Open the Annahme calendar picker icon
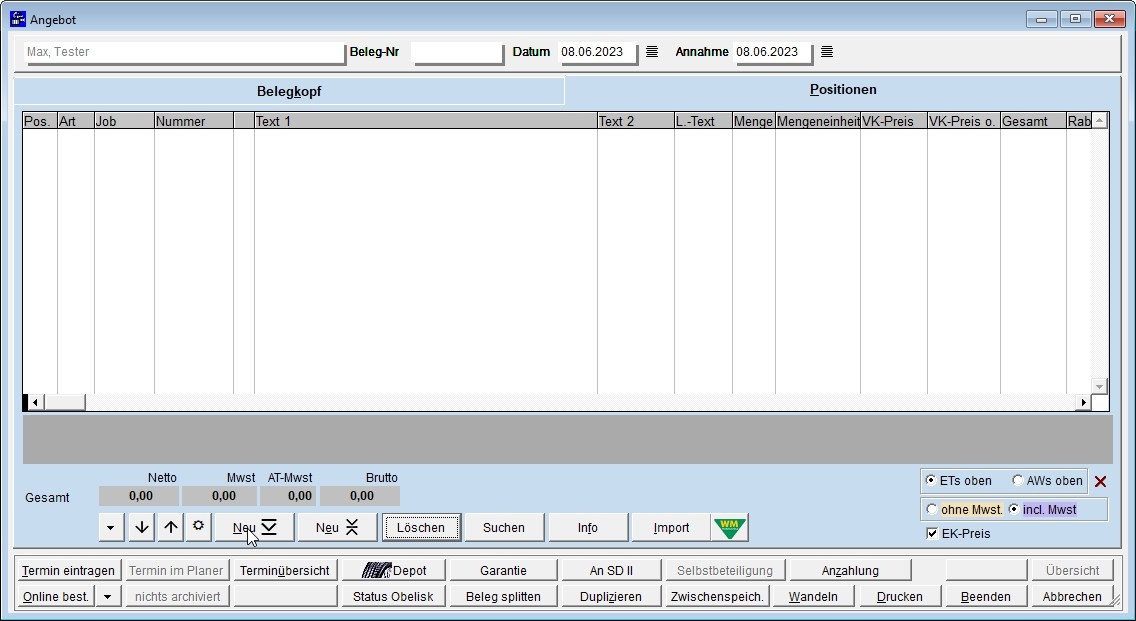Viewport: 1136px width, 621px height. coord(827,51)
